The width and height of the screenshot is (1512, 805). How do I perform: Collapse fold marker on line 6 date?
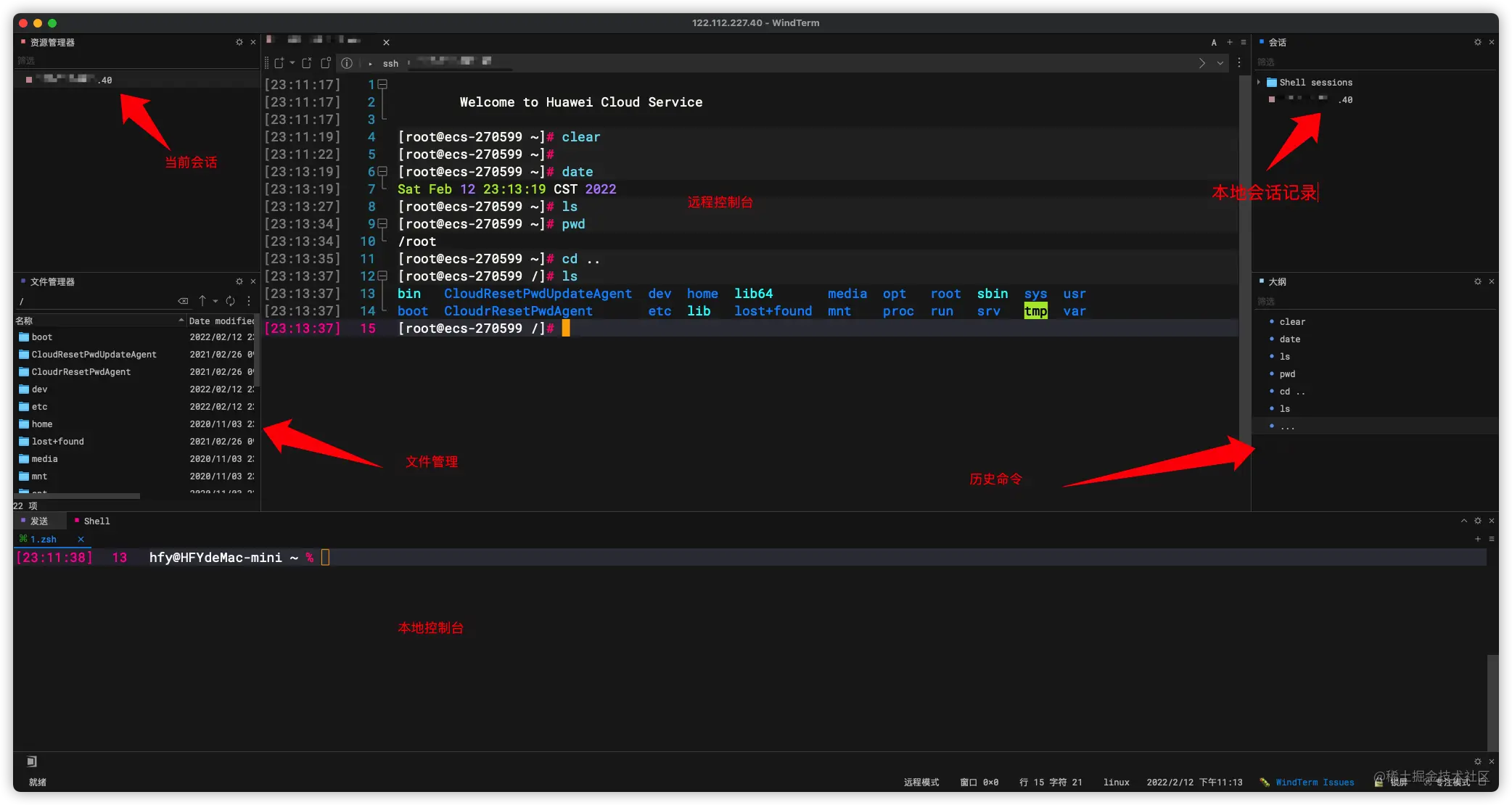point(383,171)
